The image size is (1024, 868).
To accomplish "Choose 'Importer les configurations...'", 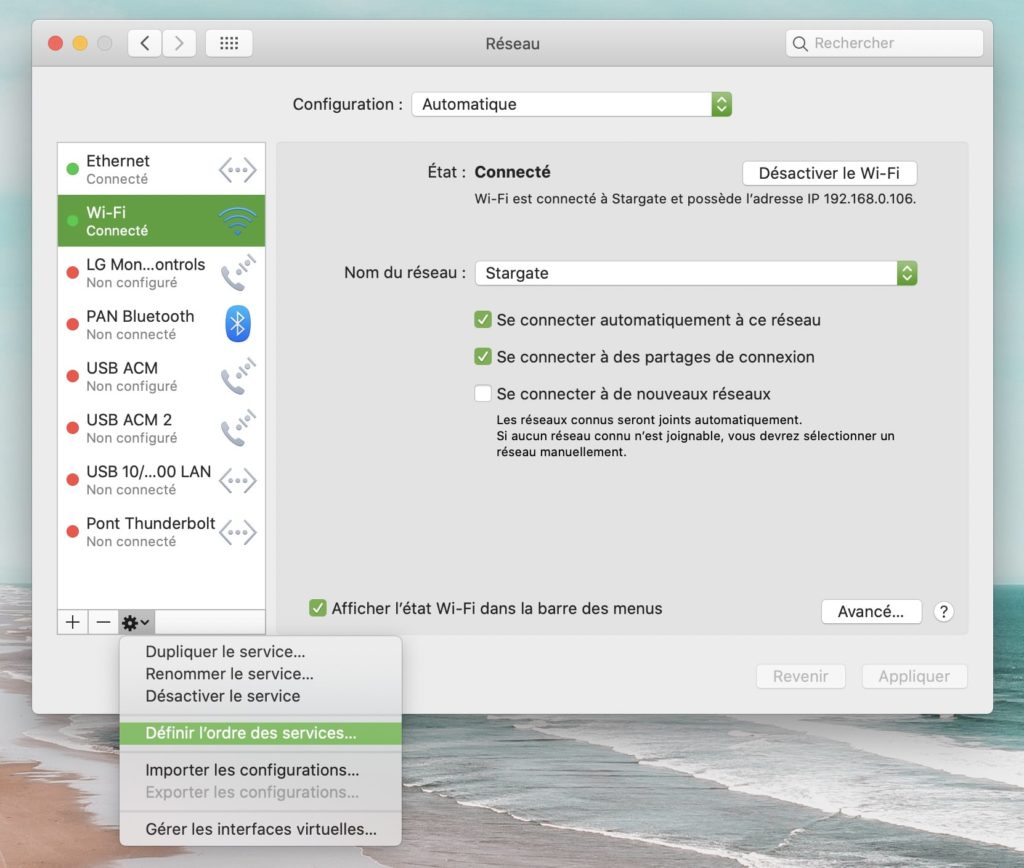I will pos(261,770).
